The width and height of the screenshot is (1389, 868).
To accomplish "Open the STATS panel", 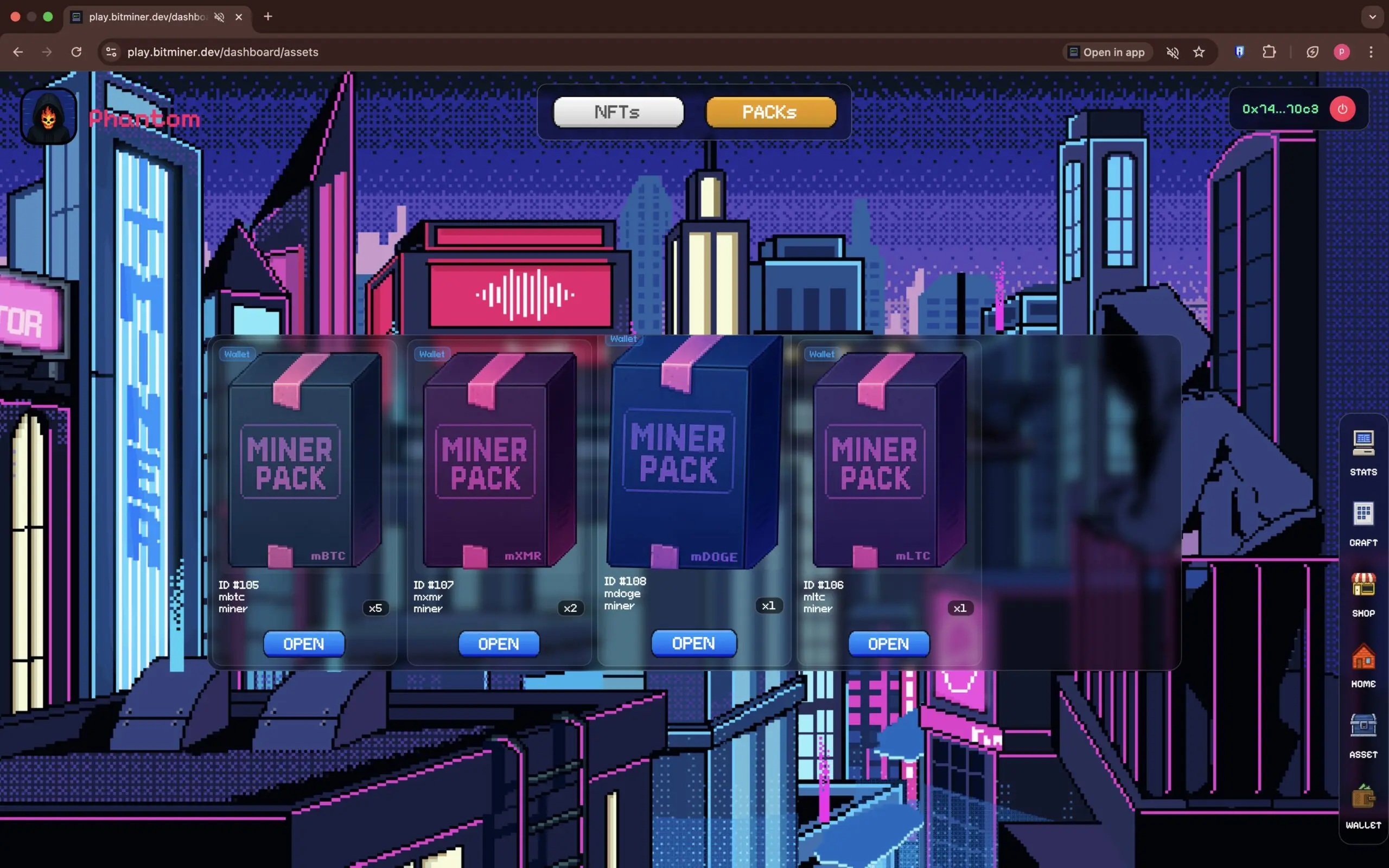I will coord(1362,451).
